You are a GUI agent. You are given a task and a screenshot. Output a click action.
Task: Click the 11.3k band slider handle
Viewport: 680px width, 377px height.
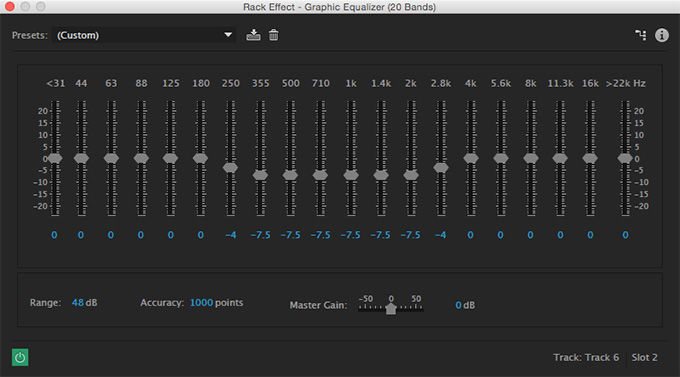560,158
